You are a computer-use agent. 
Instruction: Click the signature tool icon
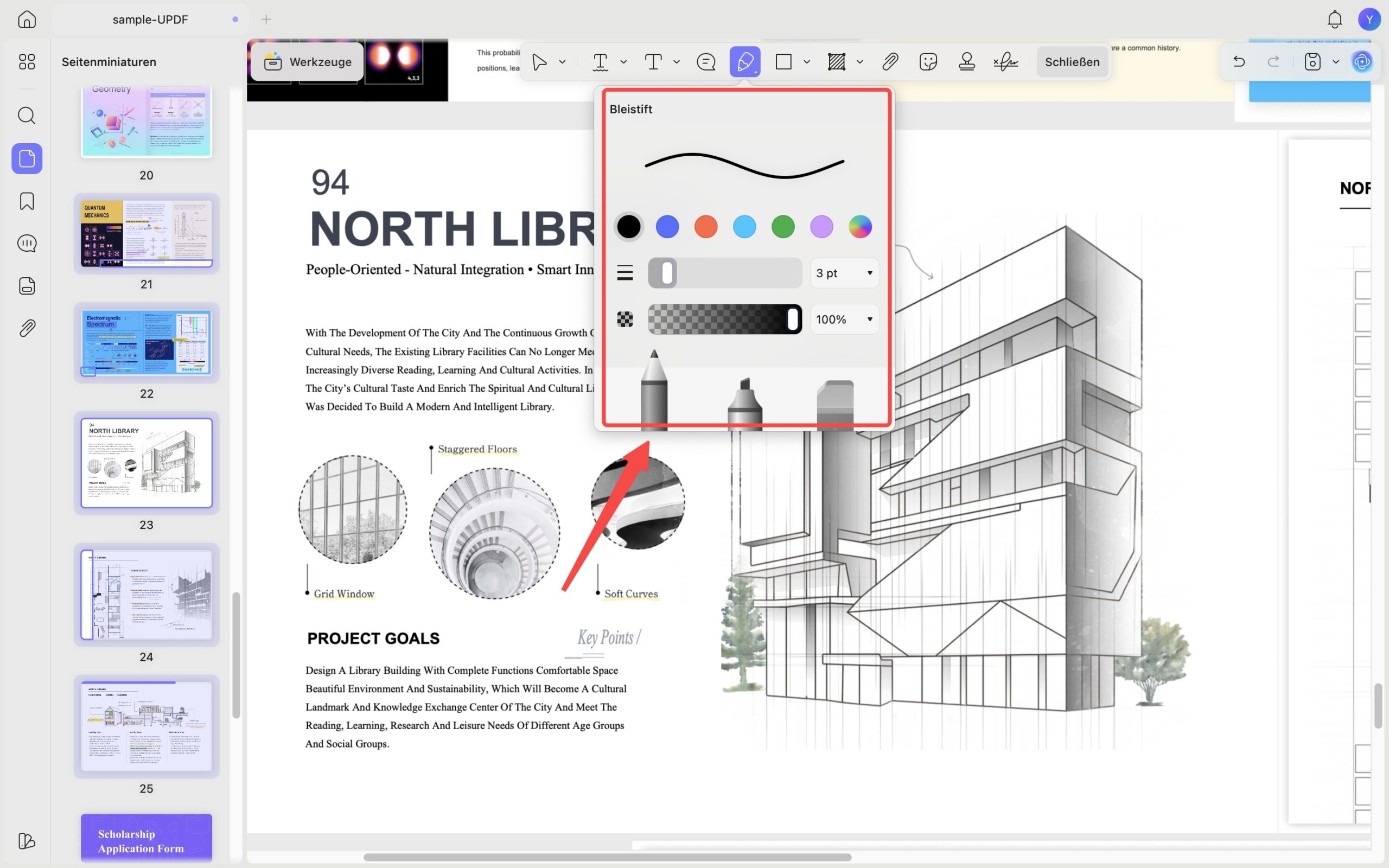[x=1005, y=61]
